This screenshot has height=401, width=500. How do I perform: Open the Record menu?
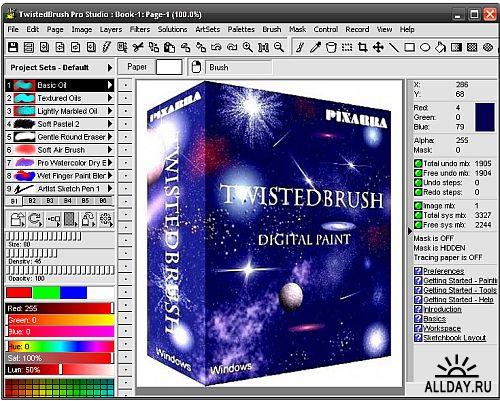(x=357, y=29)
